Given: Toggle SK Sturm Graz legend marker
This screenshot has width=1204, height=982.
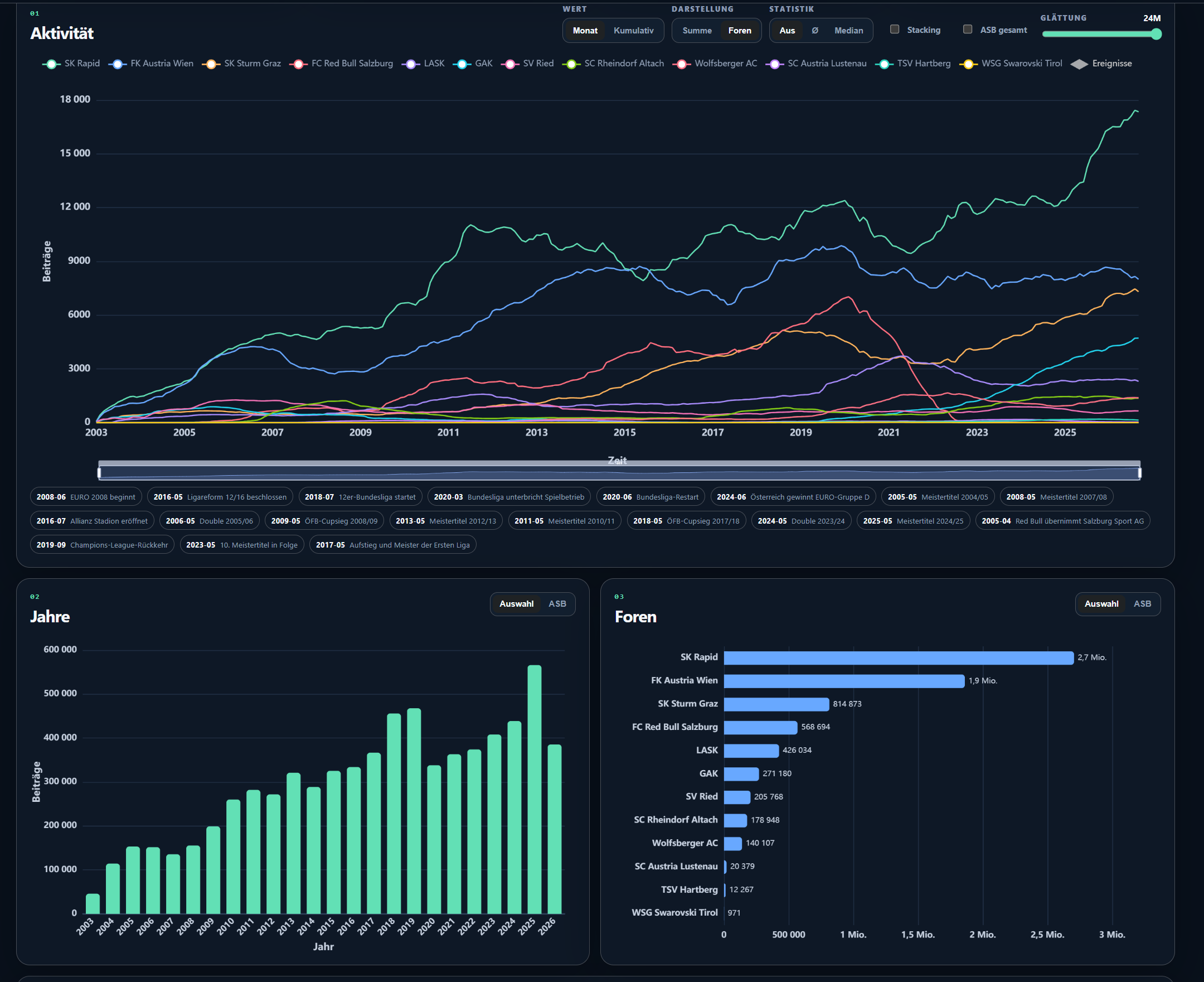Looking at the screenshot, I should 211,64.
